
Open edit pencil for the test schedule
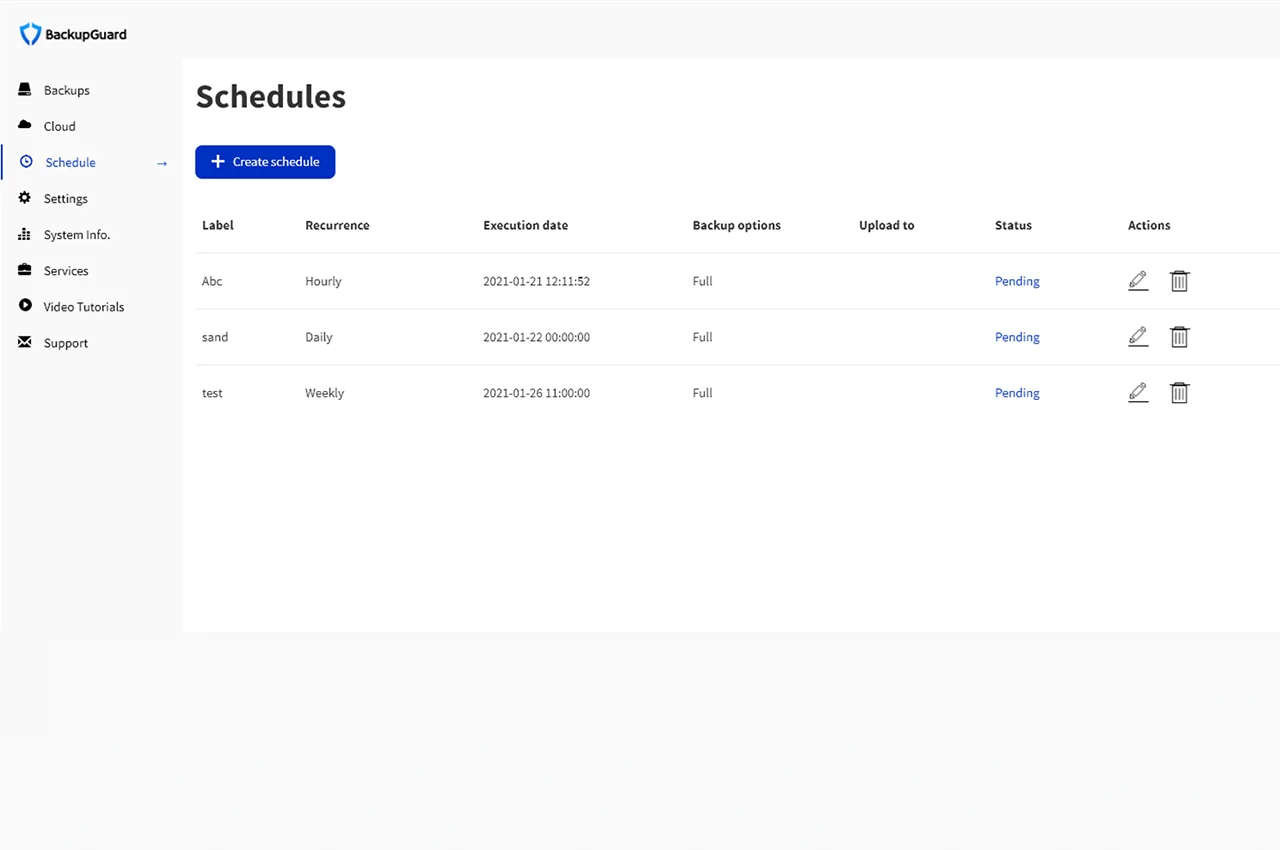click(x=1138, y=393)
